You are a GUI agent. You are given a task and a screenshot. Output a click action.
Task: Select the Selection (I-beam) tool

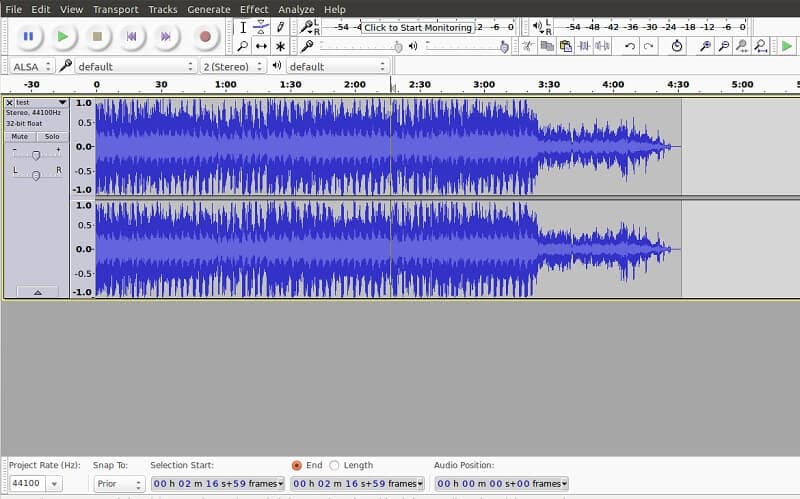243,28
